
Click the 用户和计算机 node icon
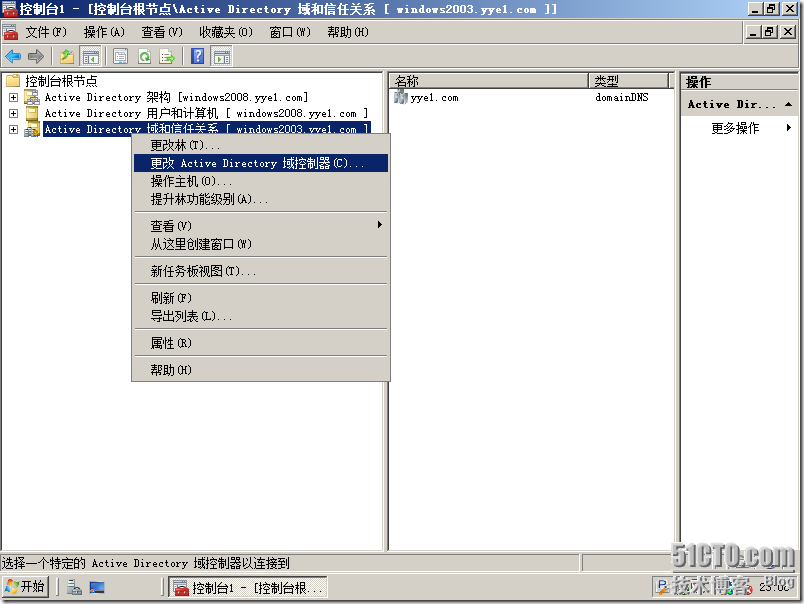pyautogui.click(x=32, y=113)
